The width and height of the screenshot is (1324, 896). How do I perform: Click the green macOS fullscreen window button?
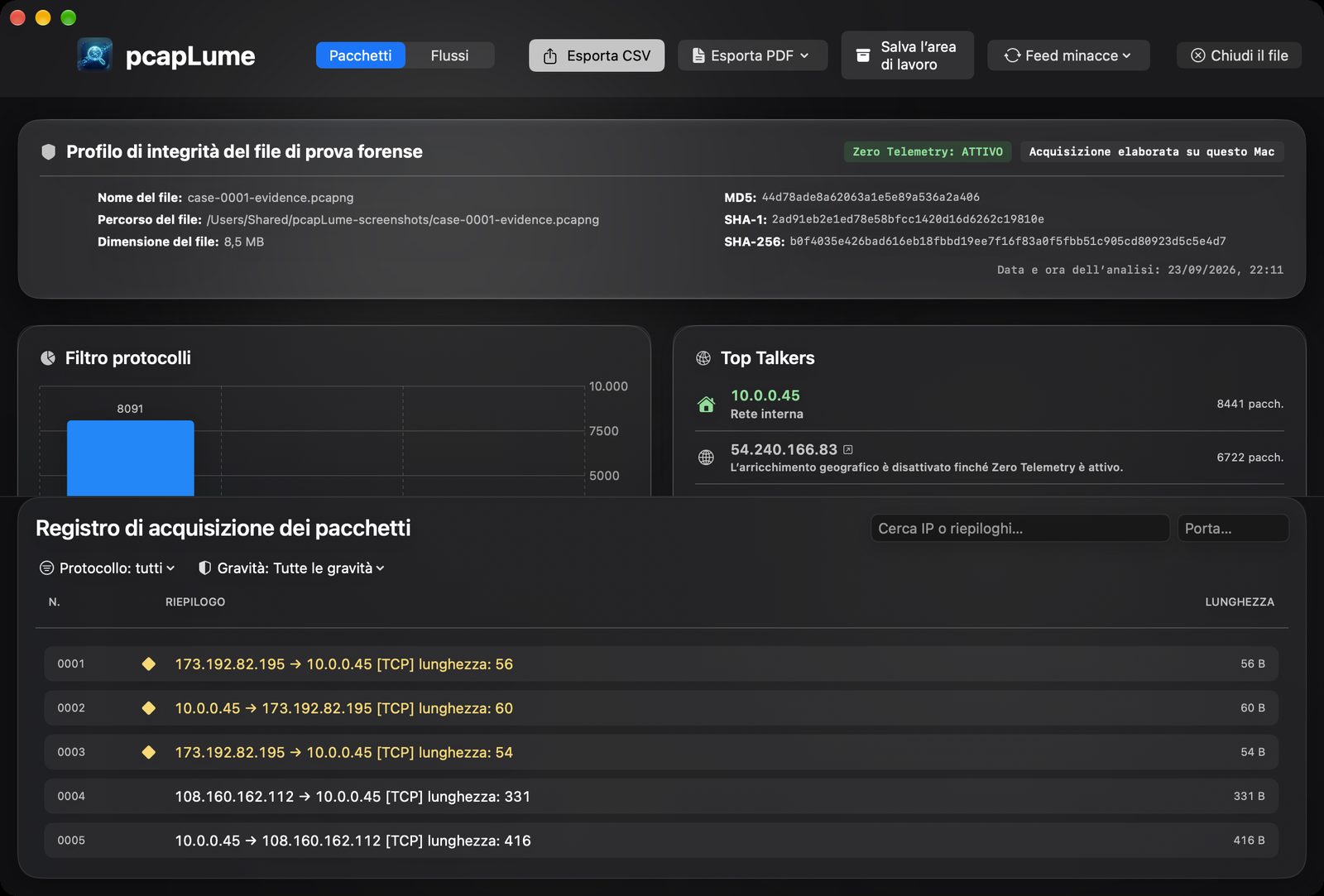(69, 17)
